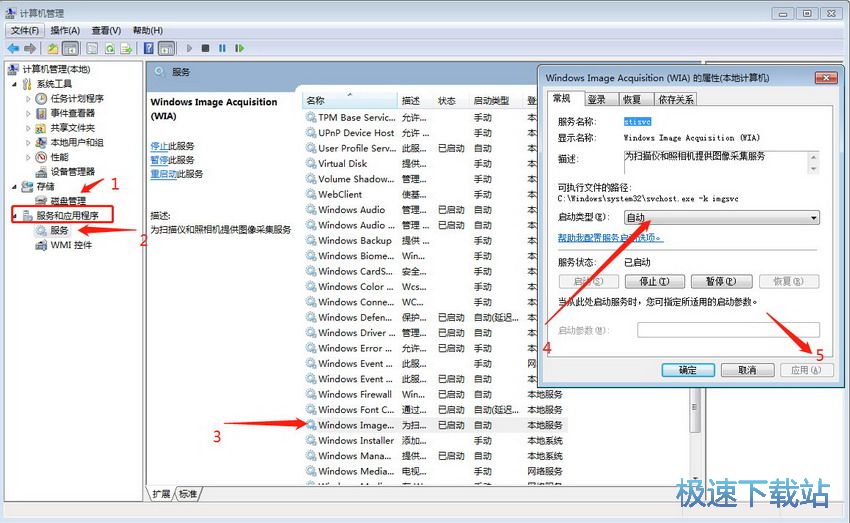This screenshot has height=523, width=850.
Task: Collapse the 系统工具 tree node
Action: pos(15,84)
